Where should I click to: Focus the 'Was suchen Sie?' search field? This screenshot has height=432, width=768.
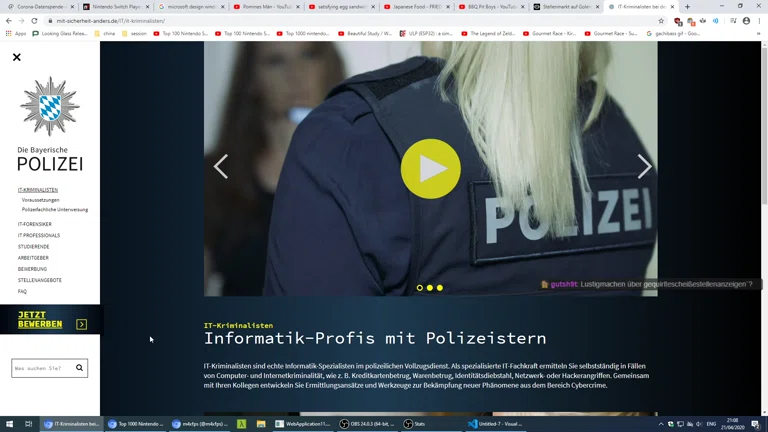click(x=42, y=368)
